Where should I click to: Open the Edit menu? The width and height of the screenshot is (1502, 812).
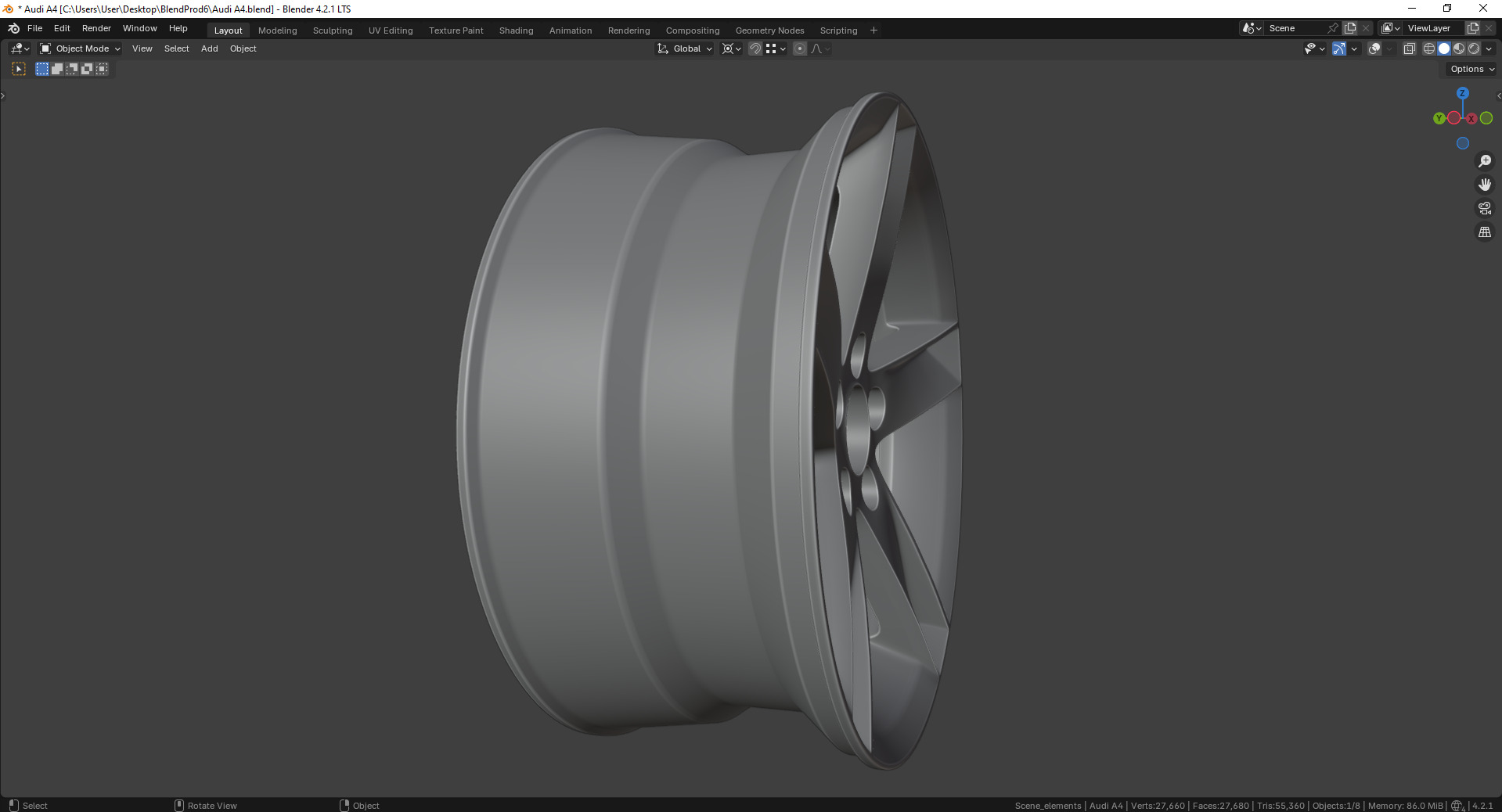[62, 28]
